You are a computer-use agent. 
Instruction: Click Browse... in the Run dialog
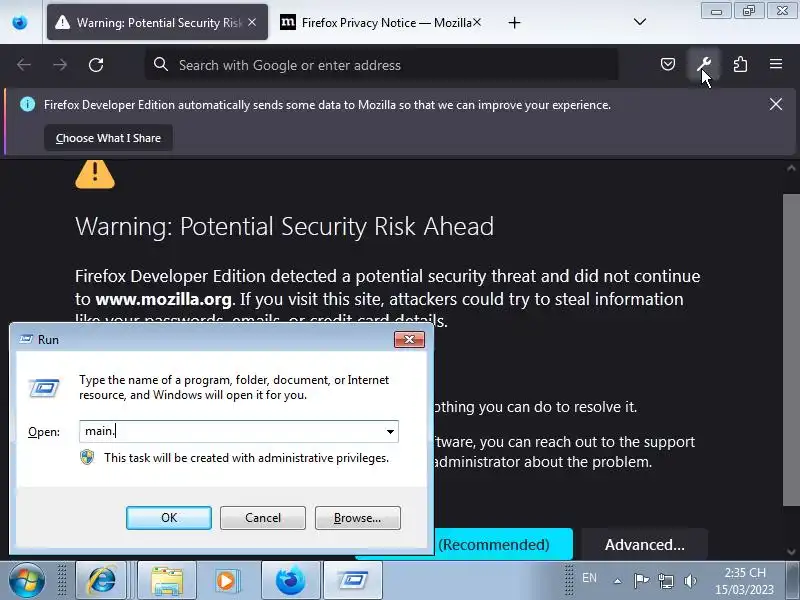358,518
